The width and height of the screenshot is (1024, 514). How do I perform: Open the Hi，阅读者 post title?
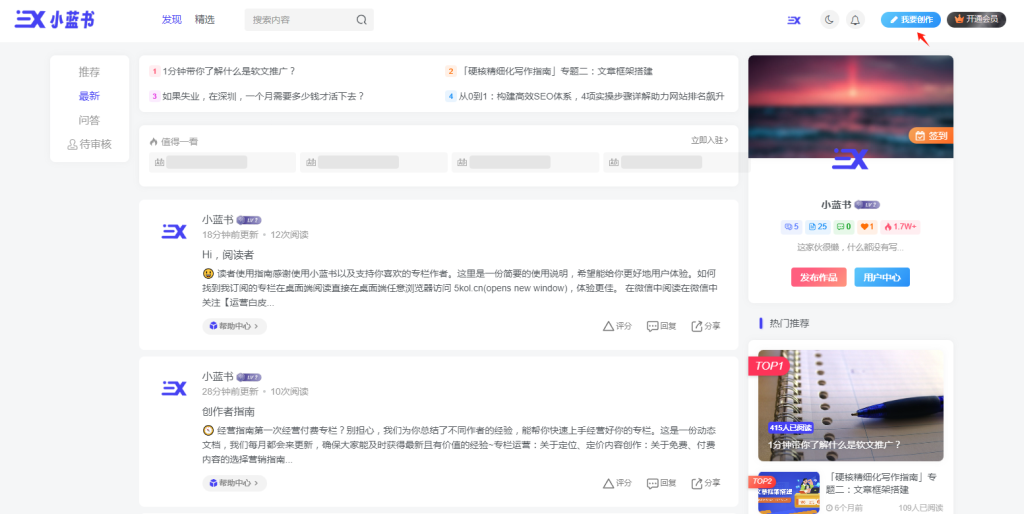tap(228, 255)
